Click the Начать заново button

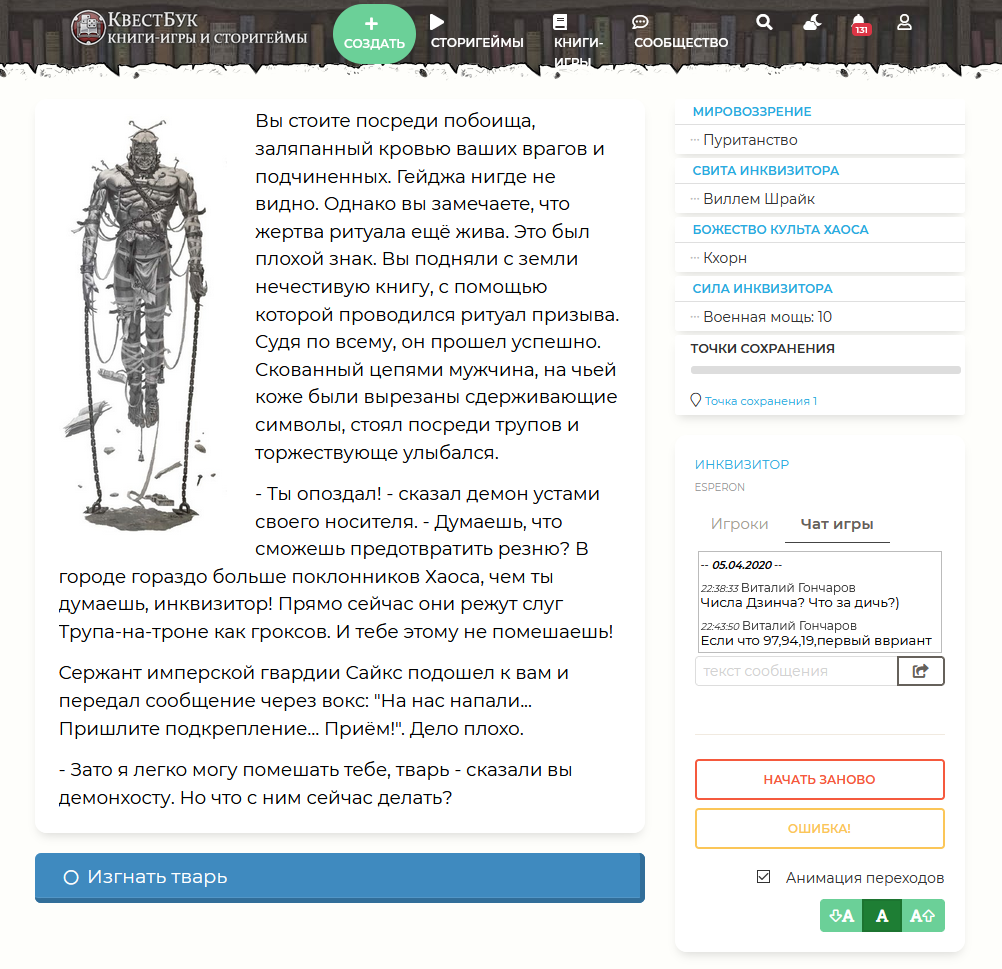[819, 779]
